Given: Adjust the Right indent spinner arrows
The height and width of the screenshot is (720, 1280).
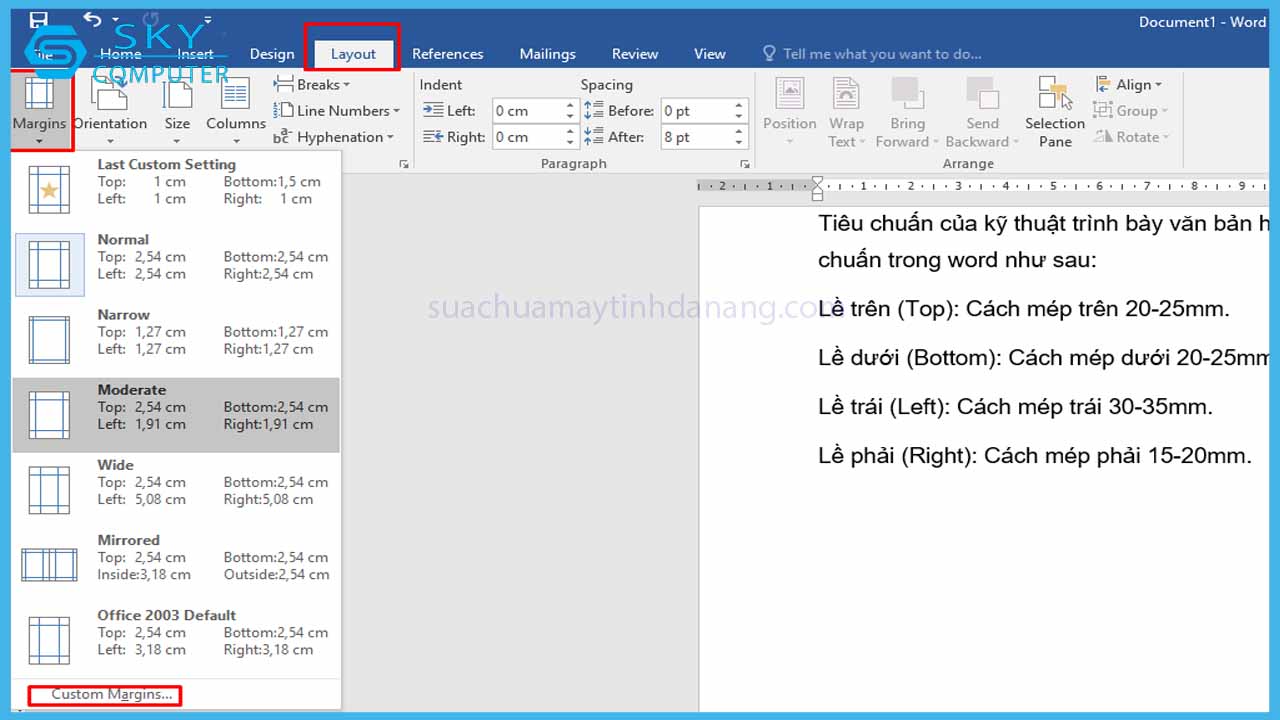Looking at the screenshot, I should click(571, 137).
